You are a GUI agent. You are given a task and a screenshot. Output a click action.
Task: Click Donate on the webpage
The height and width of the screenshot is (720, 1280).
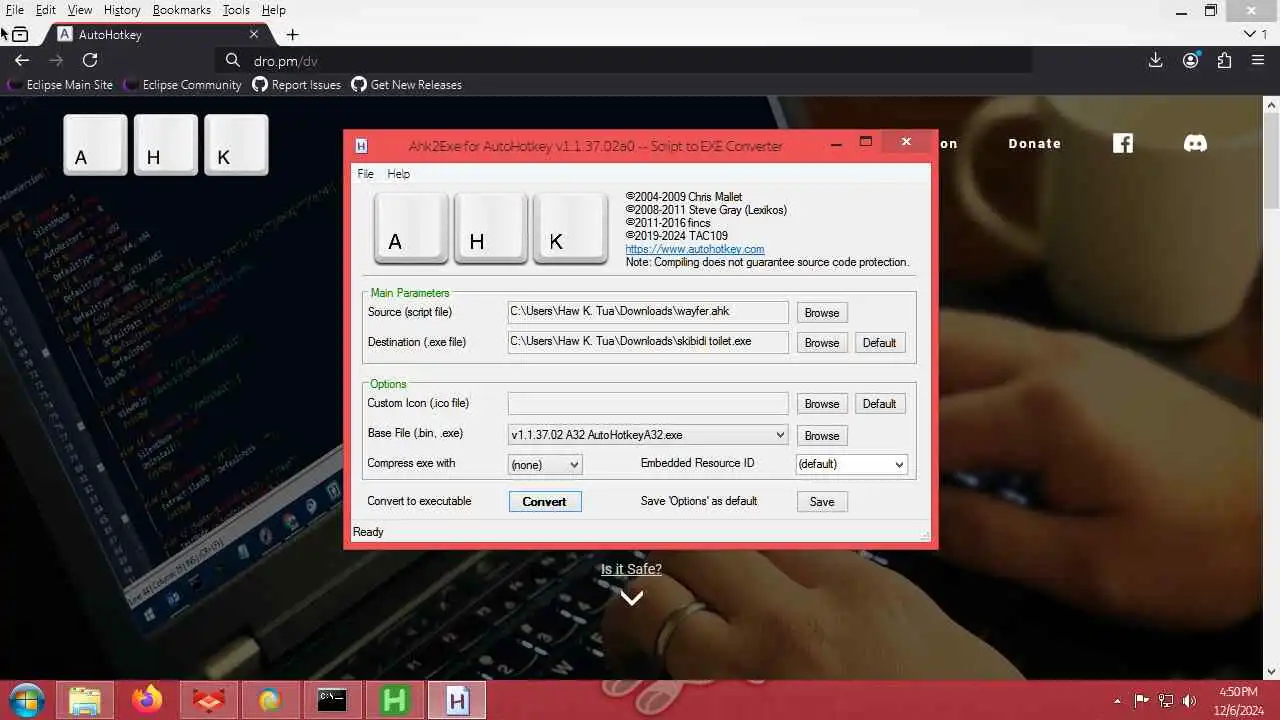click(1034, 143)
